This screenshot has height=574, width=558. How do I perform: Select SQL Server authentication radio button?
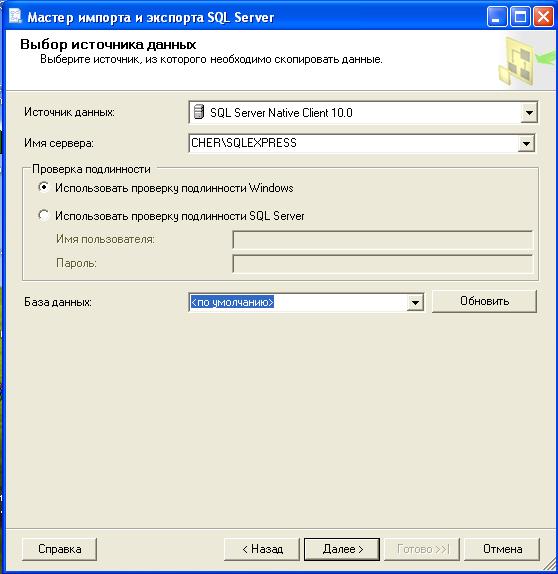click(x=44, y=215)
